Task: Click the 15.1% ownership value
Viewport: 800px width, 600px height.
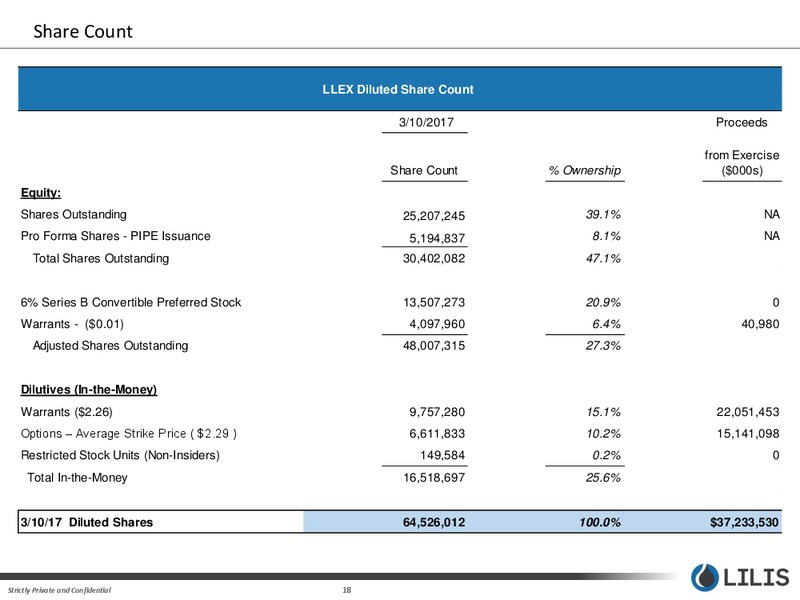Action: [x=603, y=412]
